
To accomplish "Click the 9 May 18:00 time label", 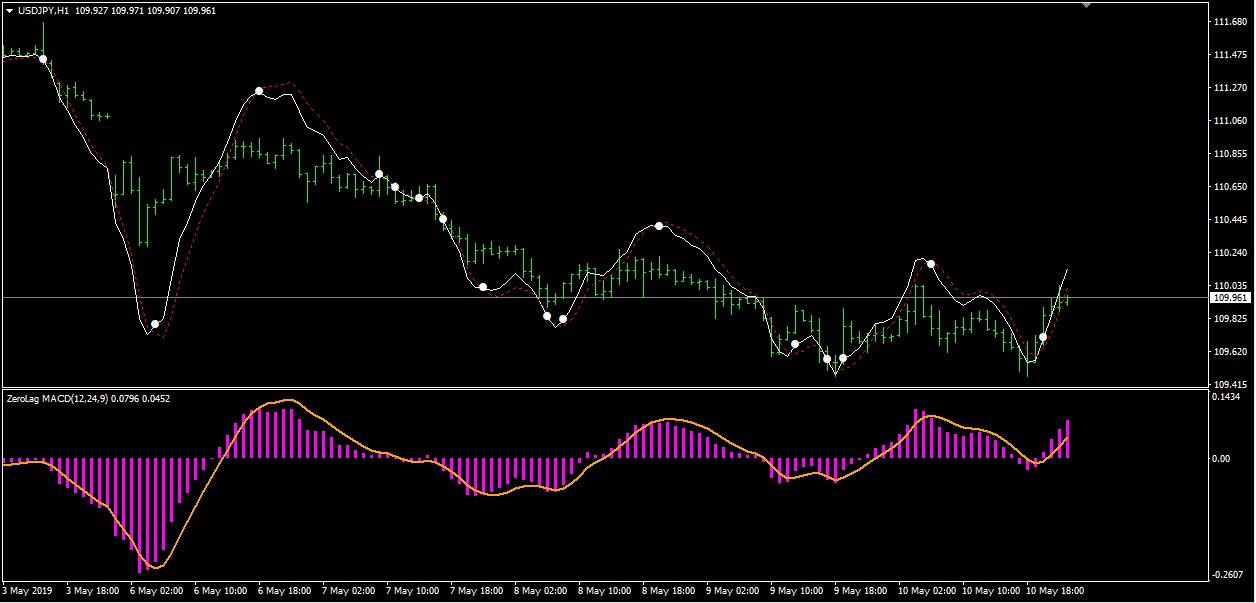I will click(860, 591).
